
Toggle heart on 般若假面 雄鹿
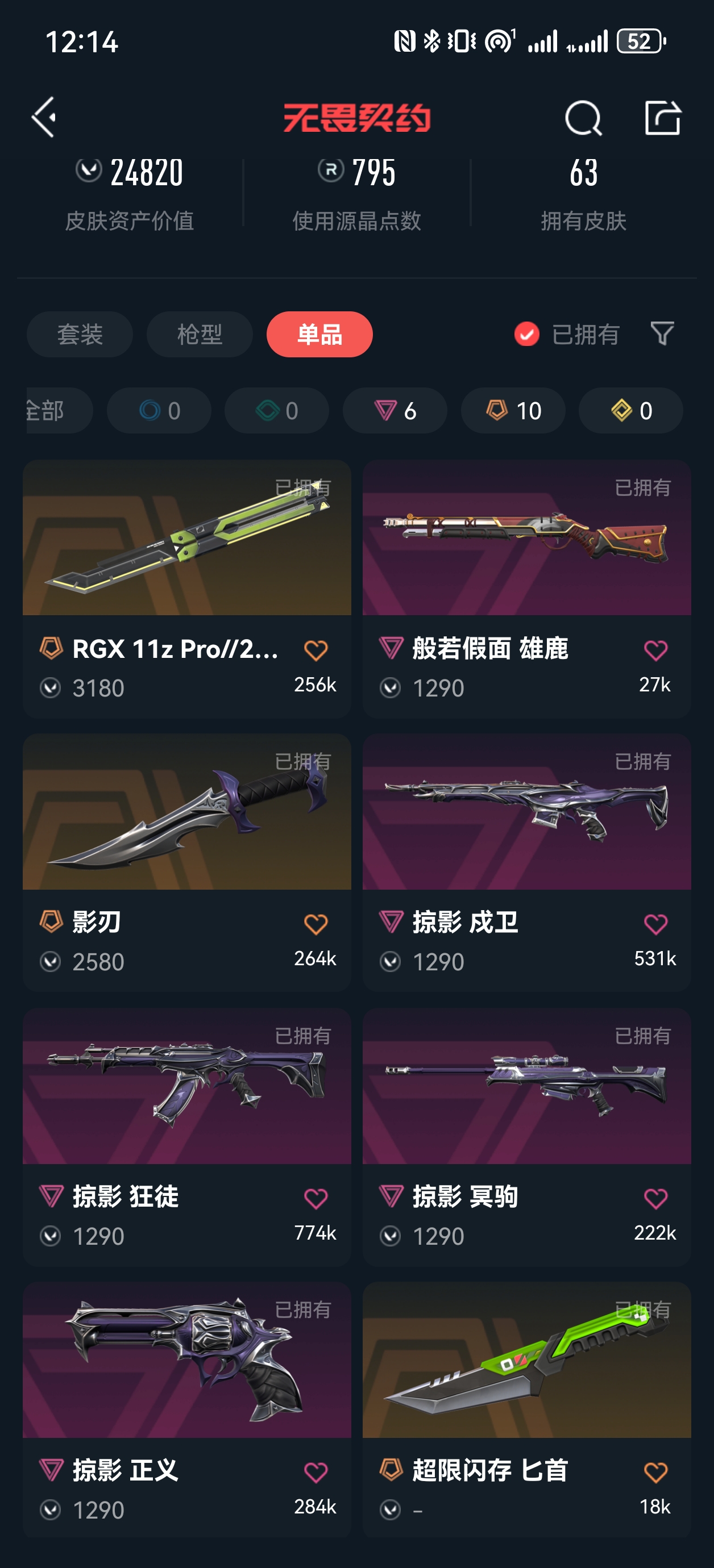point(655,649)
